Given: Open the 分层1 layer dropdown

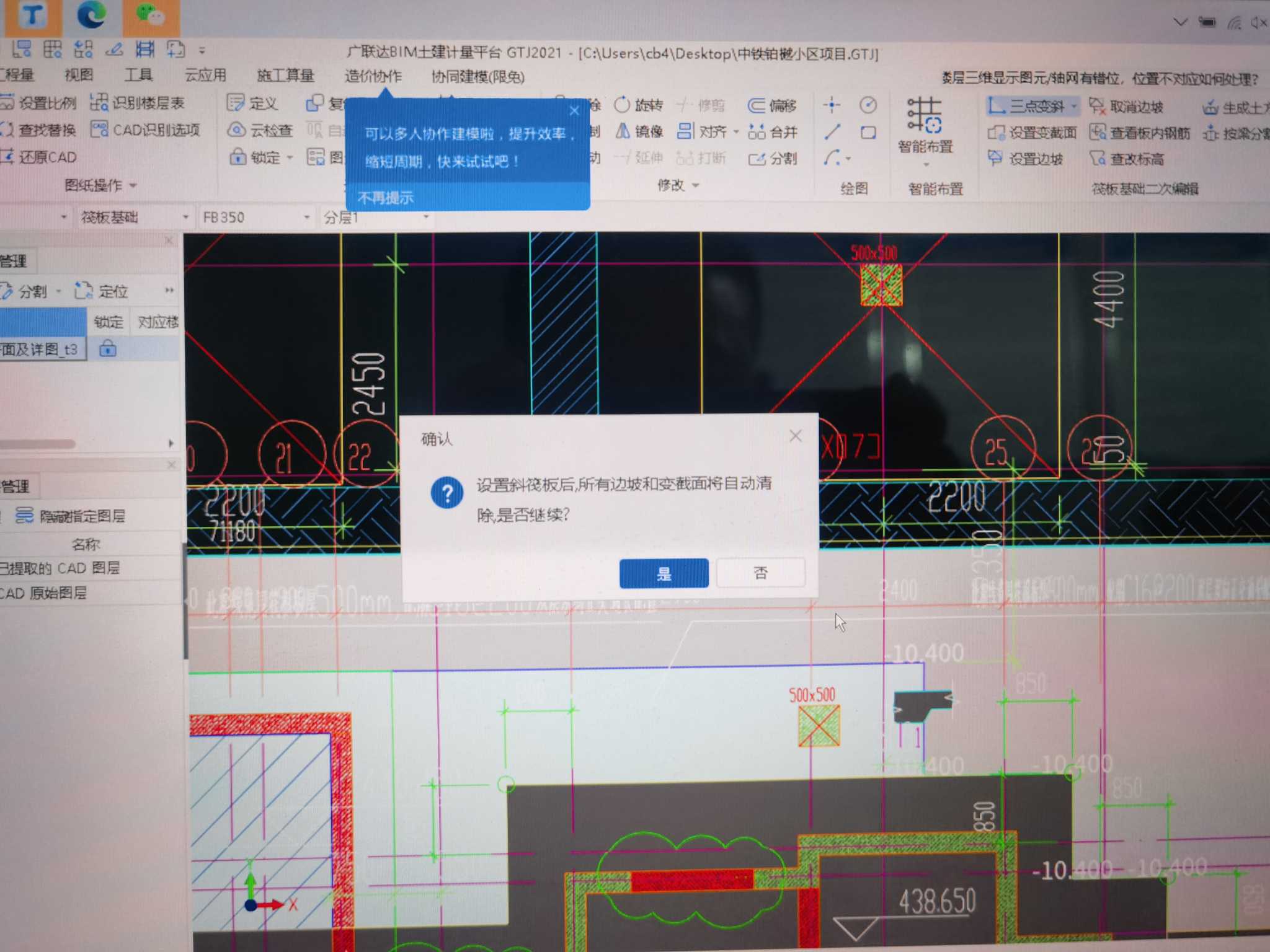Looking at the screenshot, I should [426, 218].
